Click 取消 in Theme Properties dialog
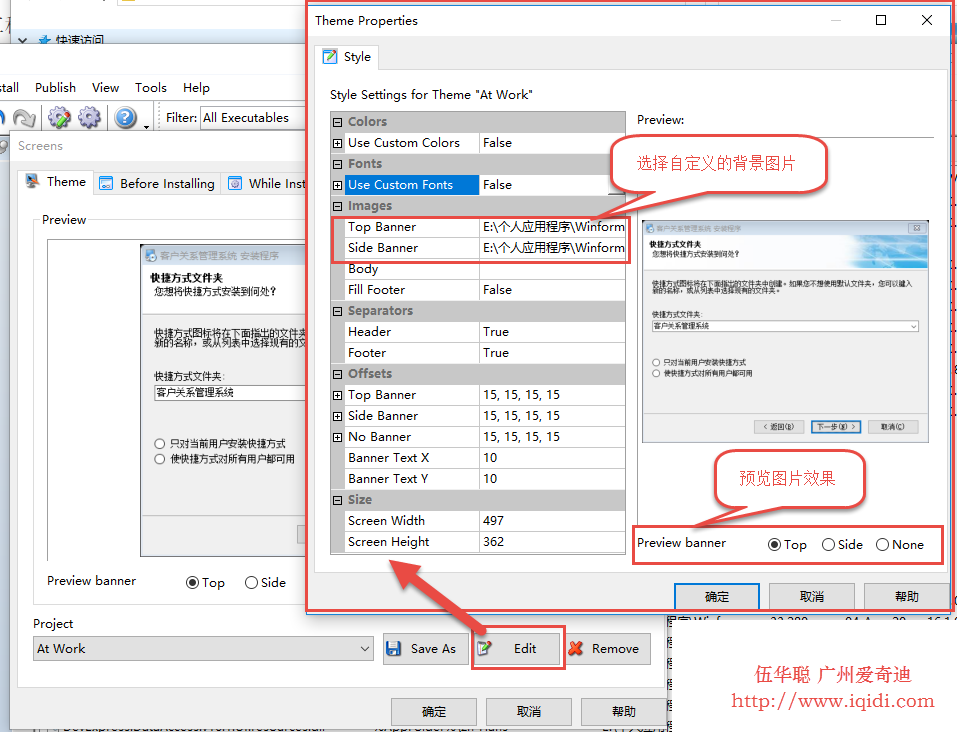Viewport: 957px width, 732px height. 812,596
